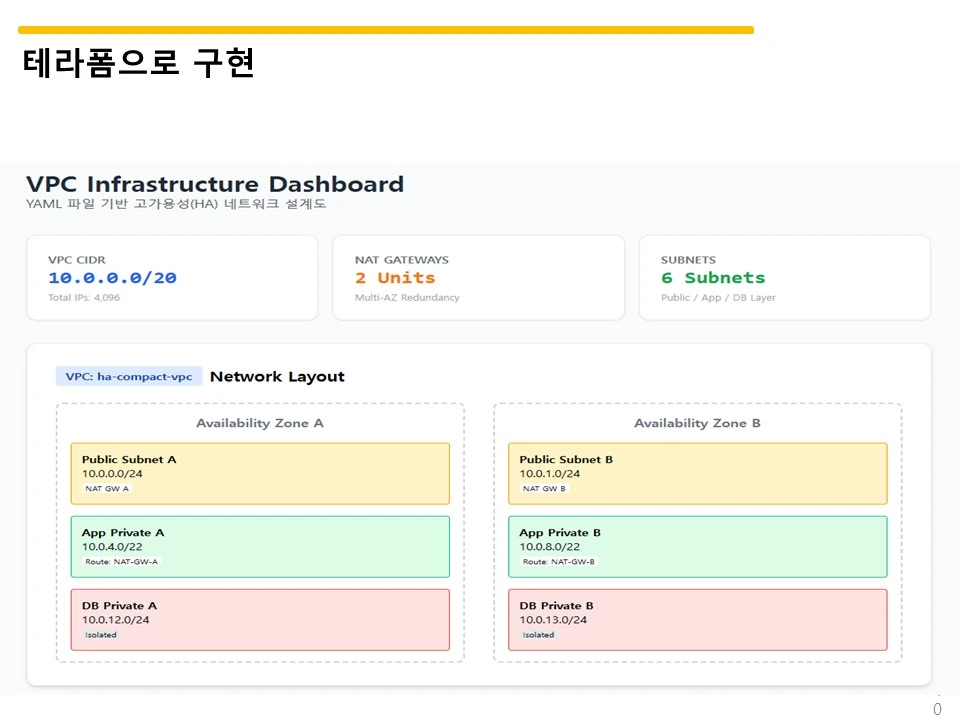Select the App Private B box
This screenshot has height=720, width=960.
tap(697, 547)
